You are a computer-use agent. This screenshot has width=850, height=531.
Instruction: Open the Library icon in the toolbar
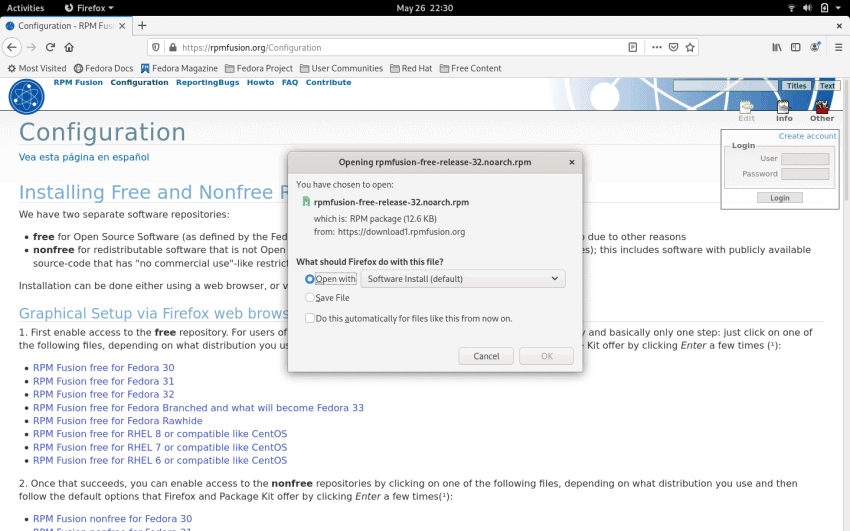776,47
